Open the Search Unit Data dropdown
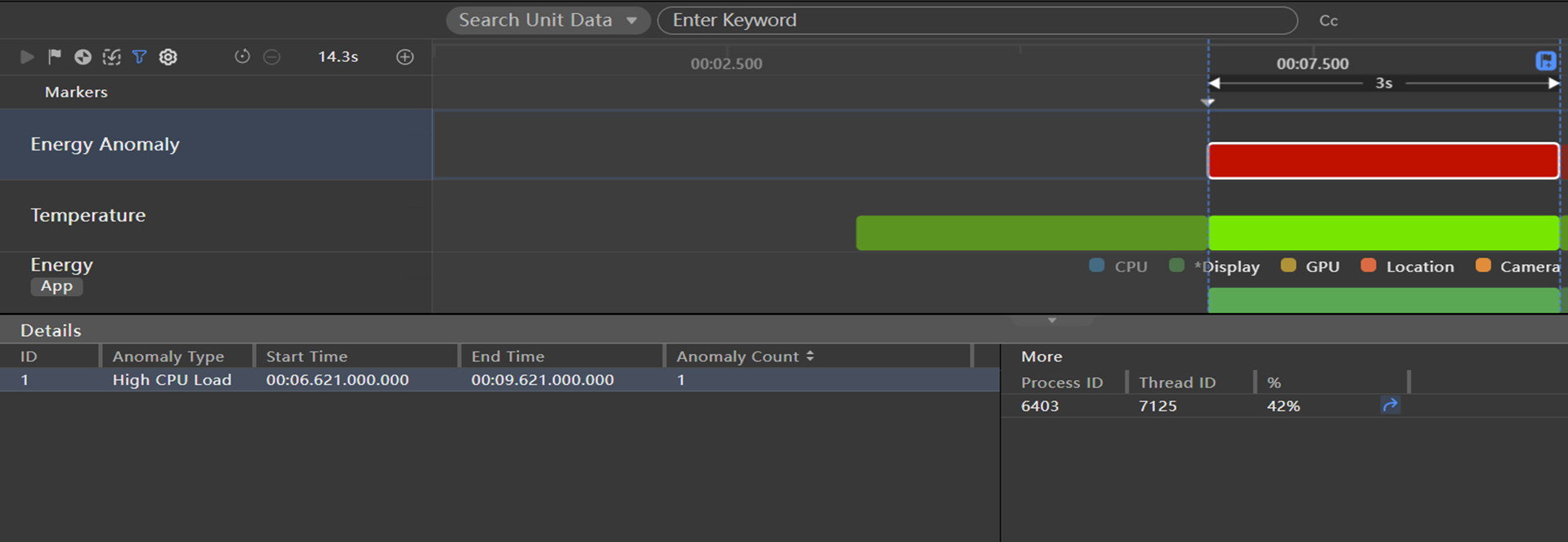Viewport: 1568px width, 542px height. tap(548, 20)
